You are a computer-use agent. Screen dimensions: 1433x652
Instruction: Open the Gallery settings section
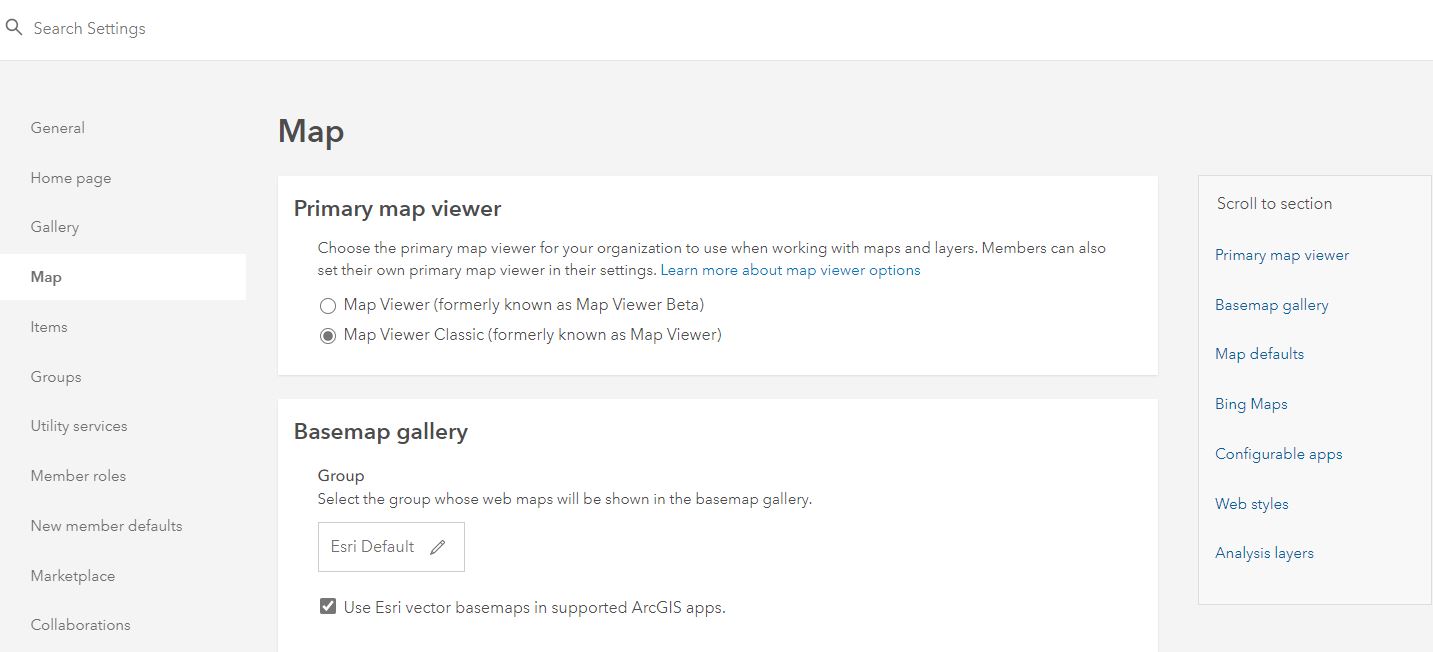[x=54, y=227]
